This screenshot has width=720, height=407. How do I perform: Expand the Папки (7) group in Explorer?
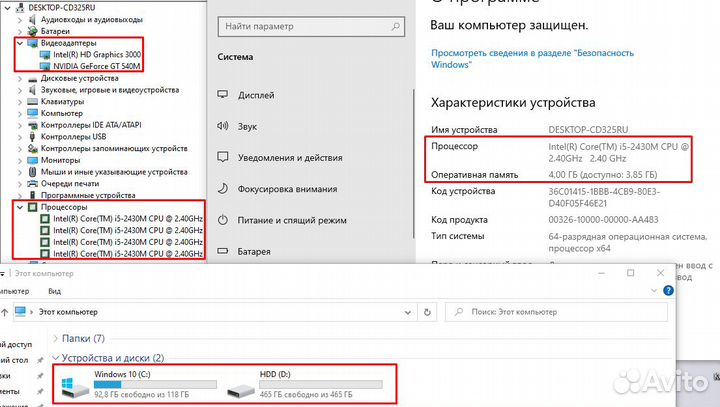pos(56,339)
